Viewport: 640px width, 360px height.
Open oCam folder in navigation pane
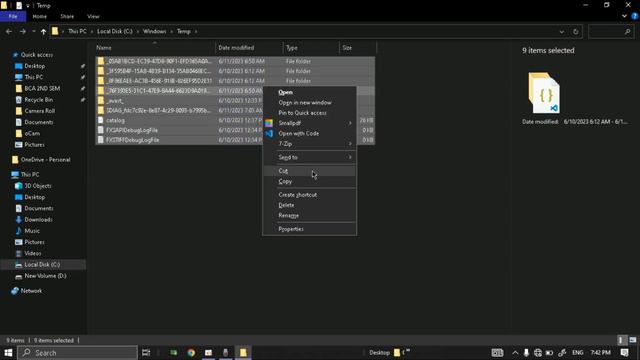click(x=32, y=133)
